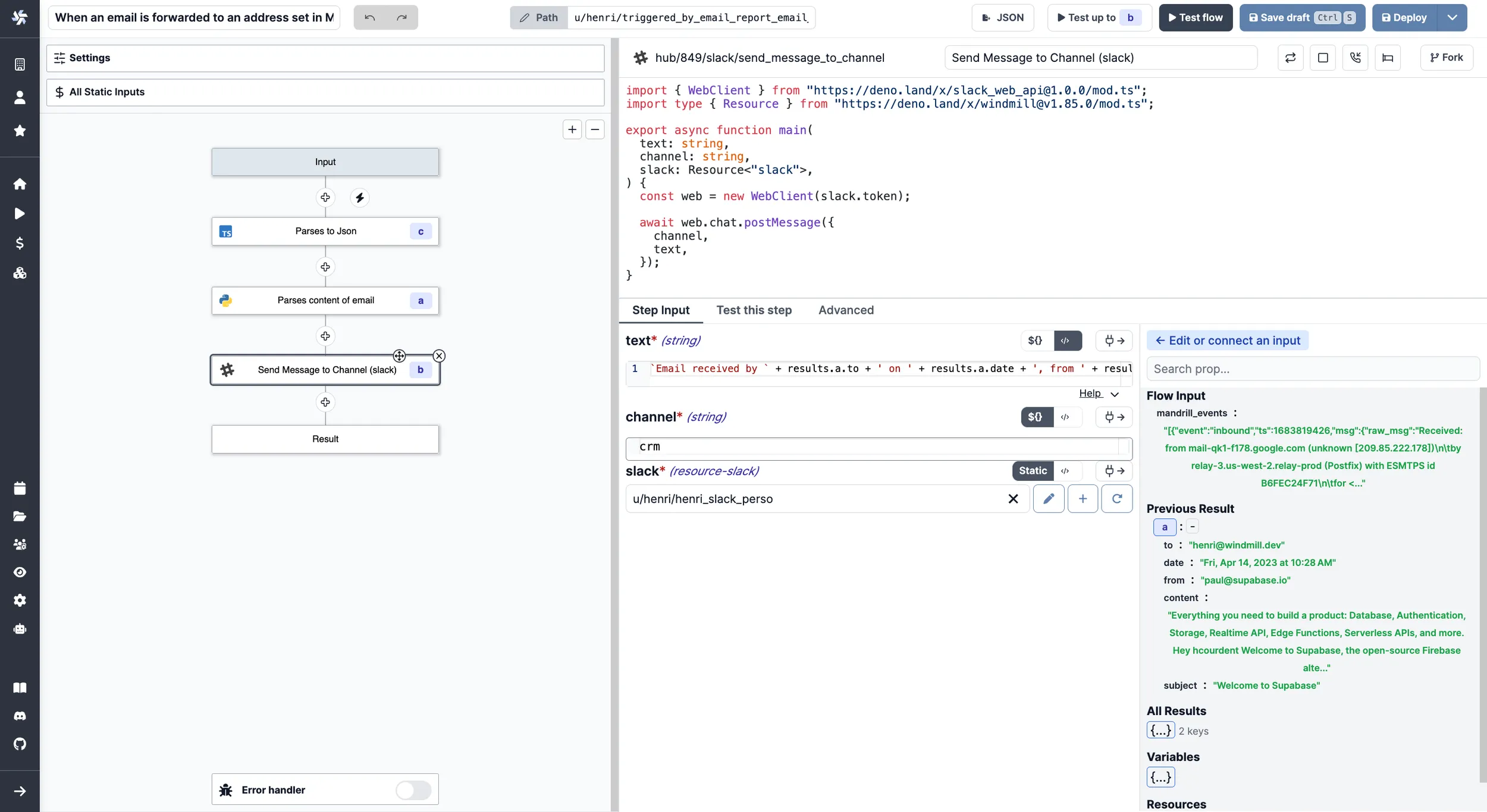The height and width of the screenshot is (812, 1487).
Task: Refresh the slack resource list
Action: point(1116,499)
